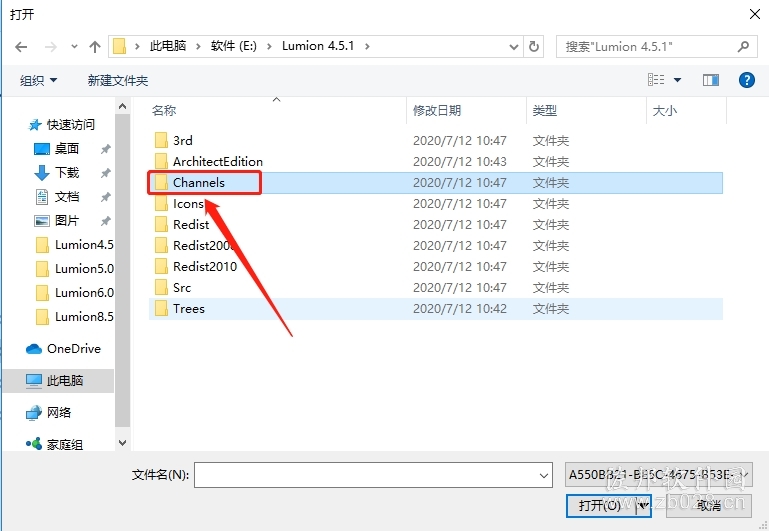Sort by 类型 column header

[544, 110]
